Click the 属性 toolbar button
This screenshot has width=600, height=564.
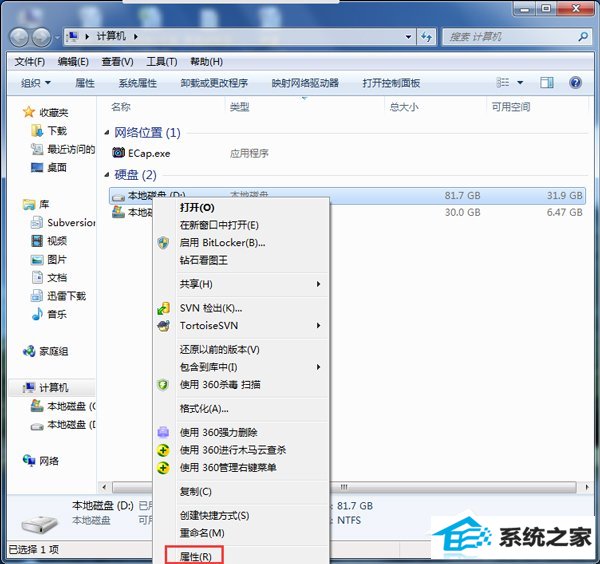tap(85, 83)
